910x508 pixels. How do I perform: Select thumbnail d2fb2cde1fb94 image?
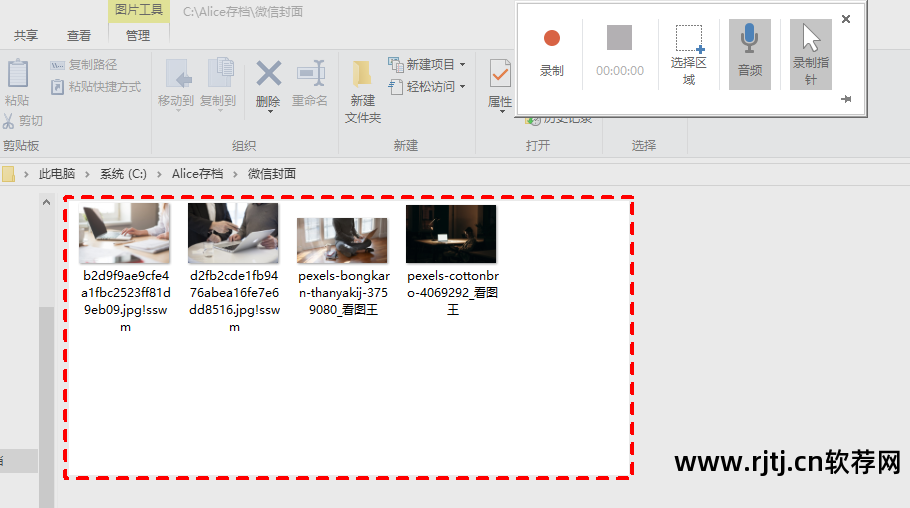(x=233, y=233)
